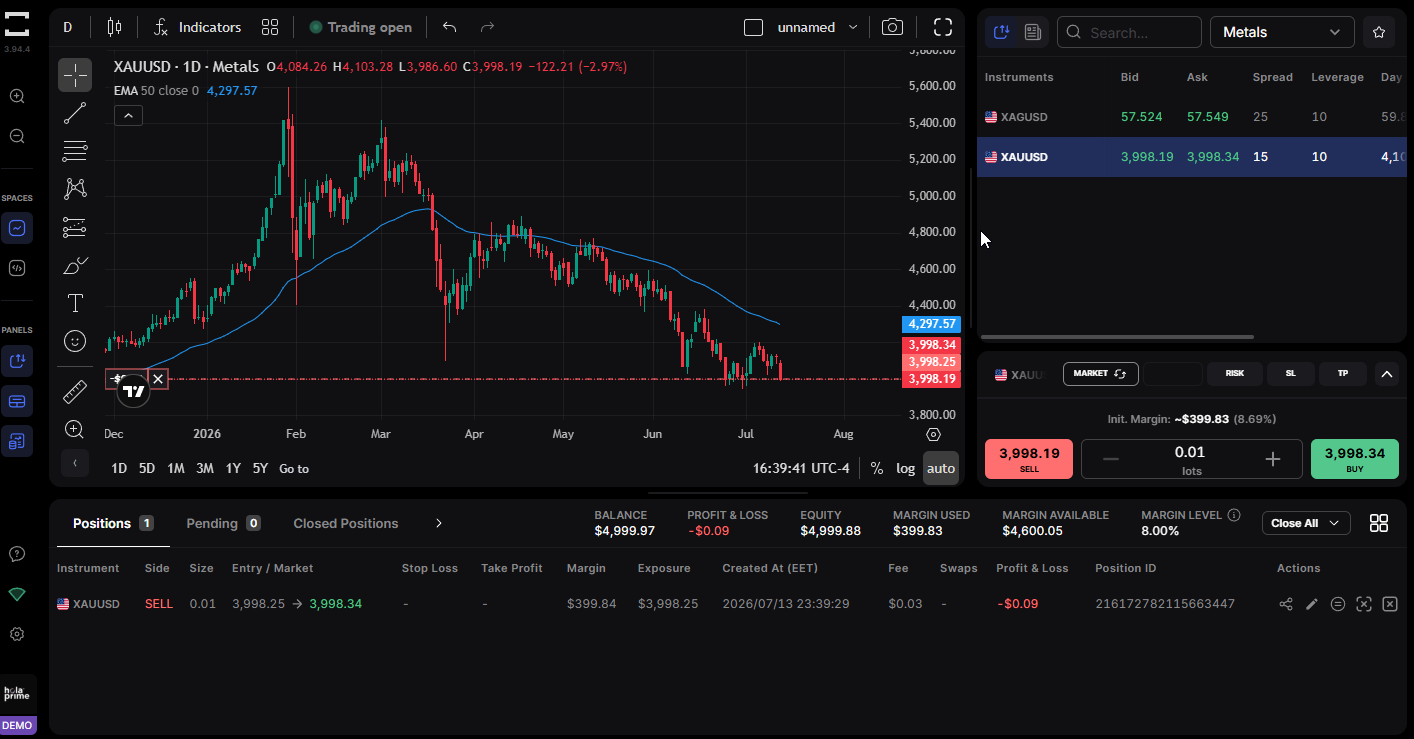Screen dimensions: 1414x739
Task: Open candlestick chart style selector
Action: (114, 27)
